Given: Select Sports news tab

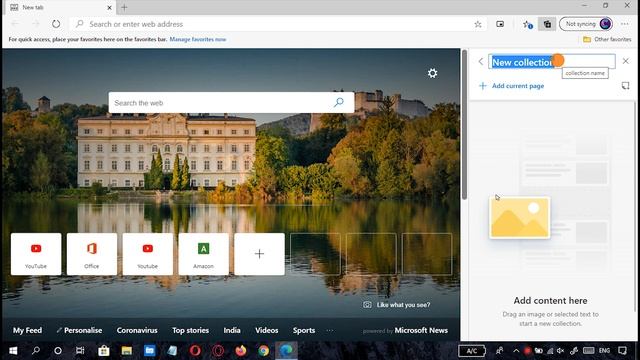Looking at the screenshot, I should [304, 330].
